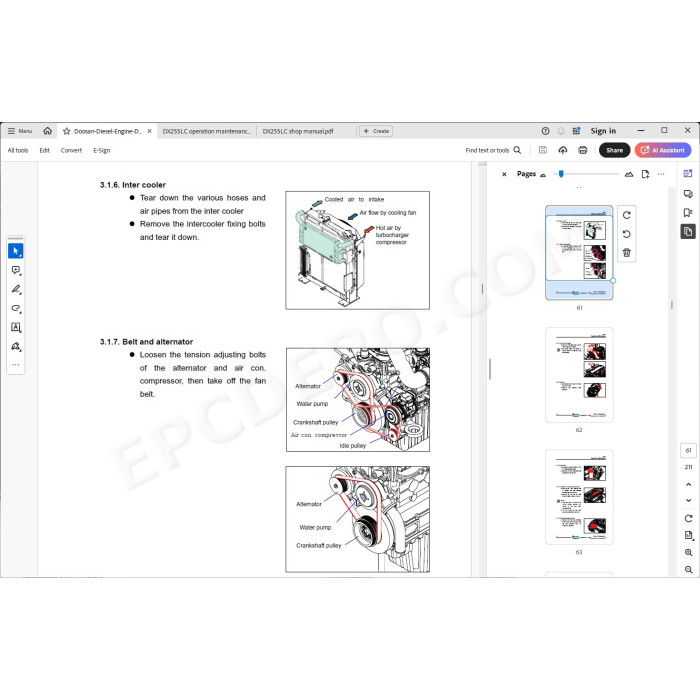Rotate page 61 clockwise
Viewport: 700px width, 700px height.
pos(626,215)
